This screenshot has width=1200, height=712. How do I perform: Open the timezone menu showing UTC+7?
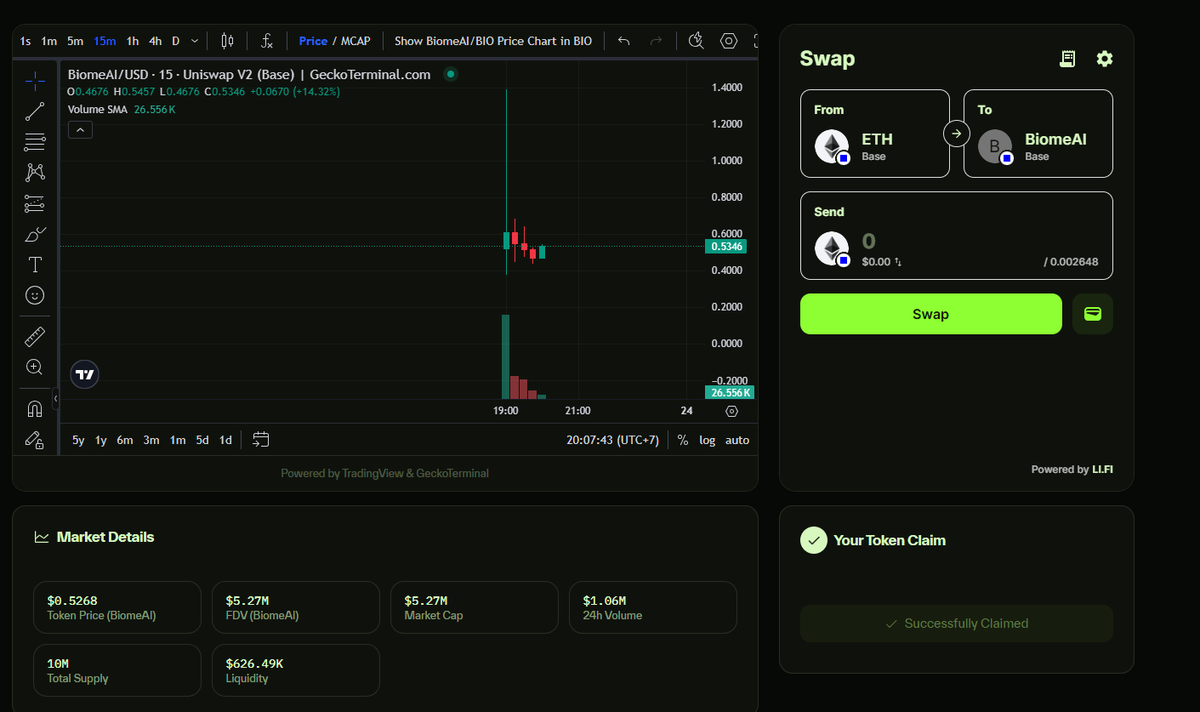(612, 440)
